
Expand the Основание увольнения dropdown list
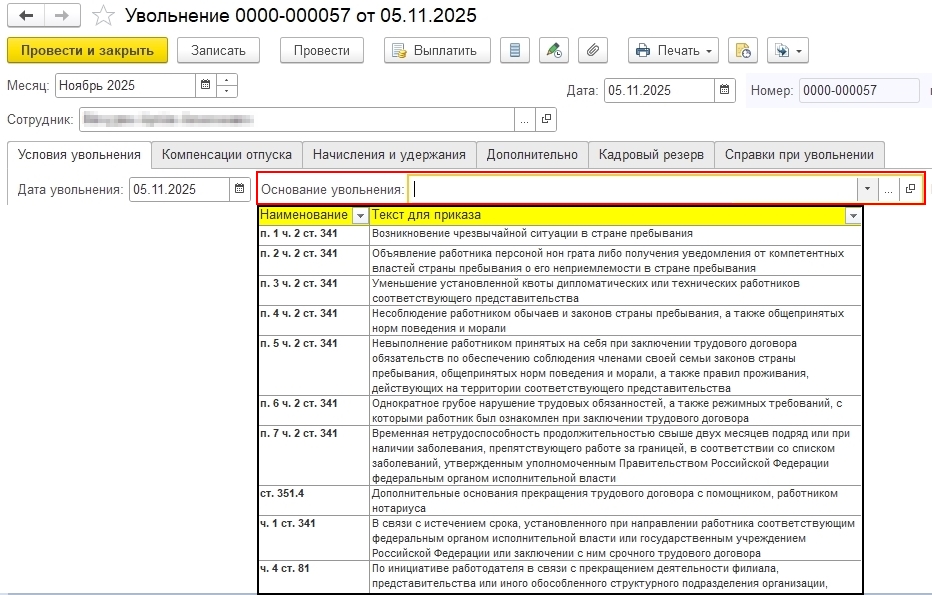coord(867,189)
